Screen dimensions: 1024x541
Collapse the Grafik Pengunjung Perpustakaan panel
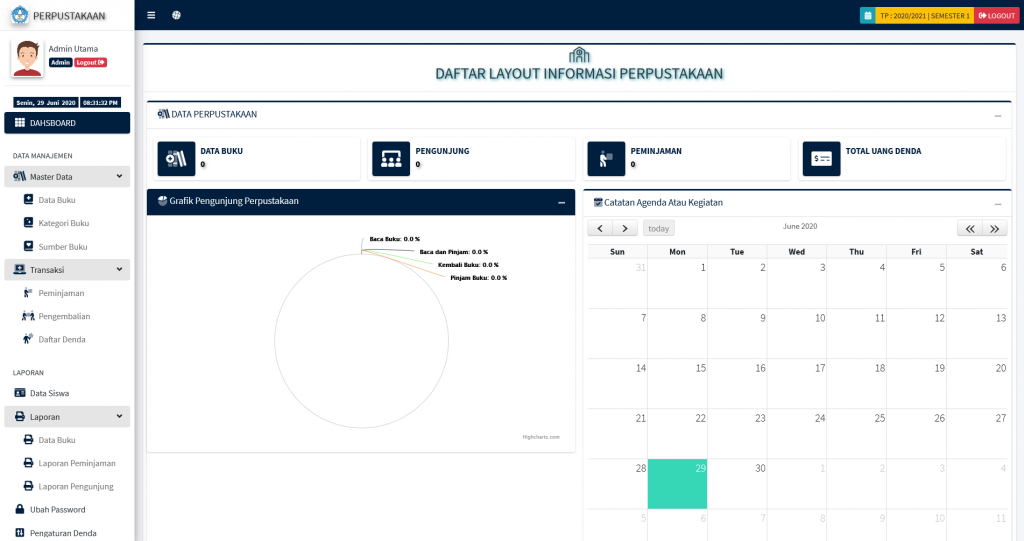click(x=562, y=203)
